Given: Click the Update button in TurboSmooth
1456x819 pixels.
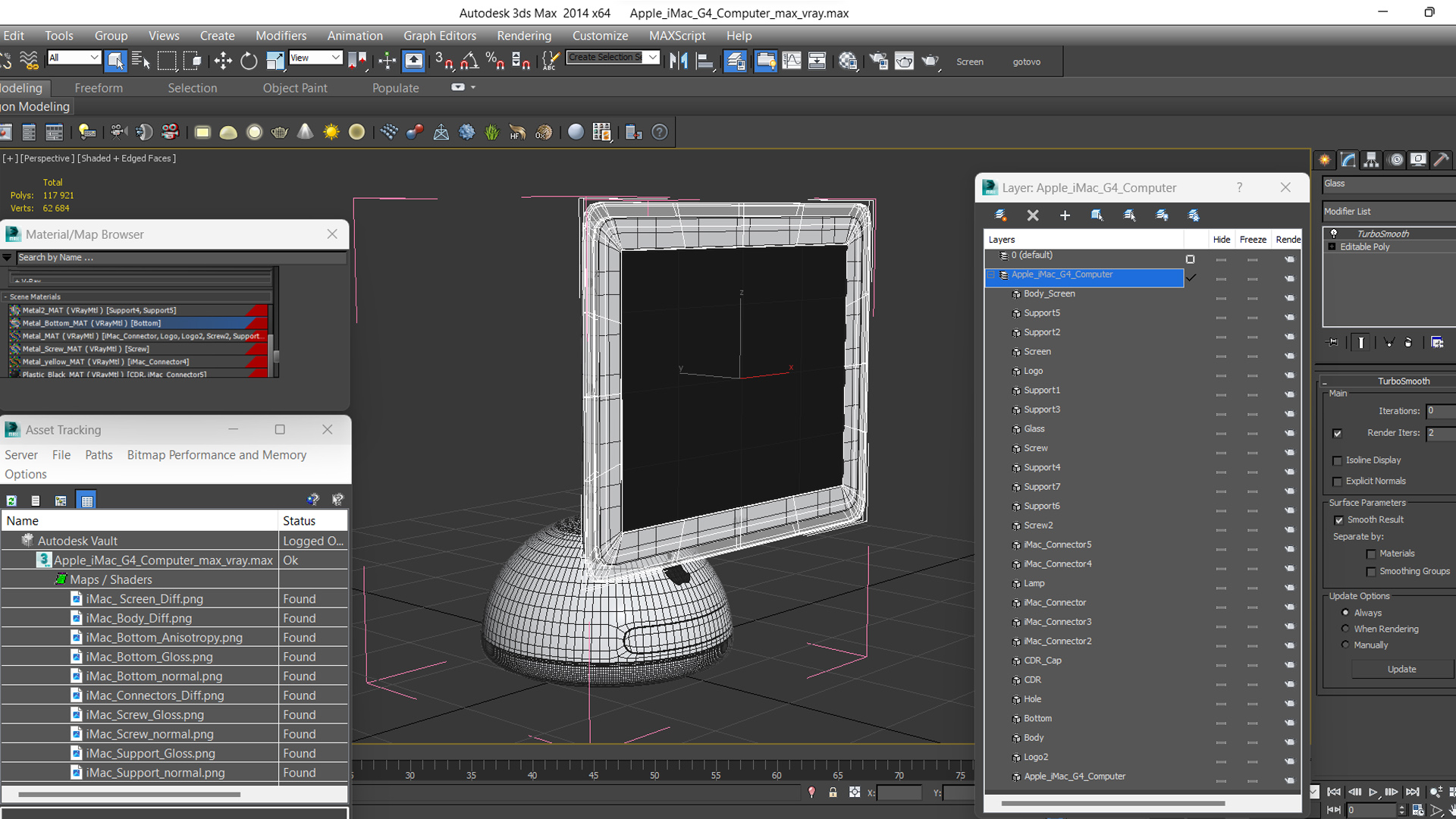Looking at the screenshot, I should pos(1401,669).
